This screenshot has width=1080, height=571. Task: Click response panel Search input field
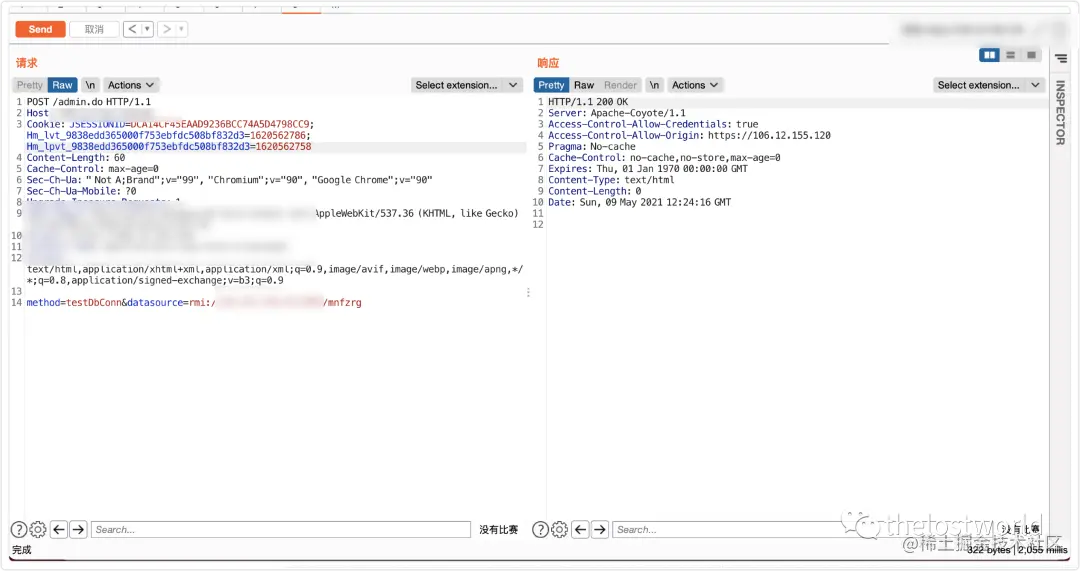pyautogui.click(x=802, y=530)
